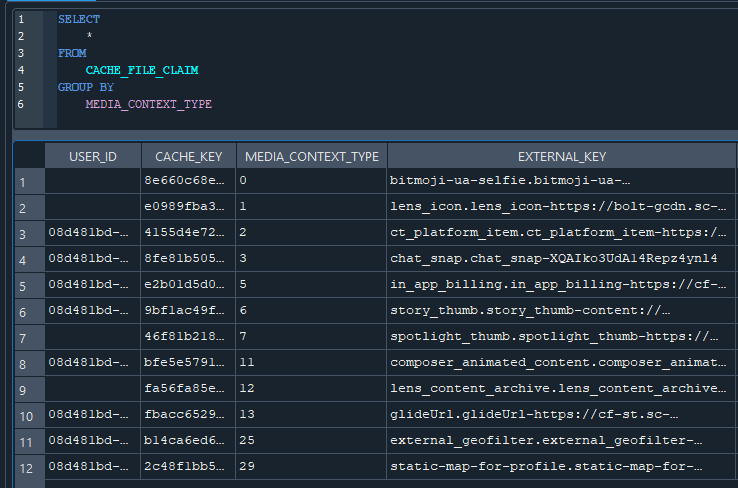Image resolution: width=738 pixels, height=488 pixels.
Task: Click the FROM keyword in editor
Action: (72, 53)
